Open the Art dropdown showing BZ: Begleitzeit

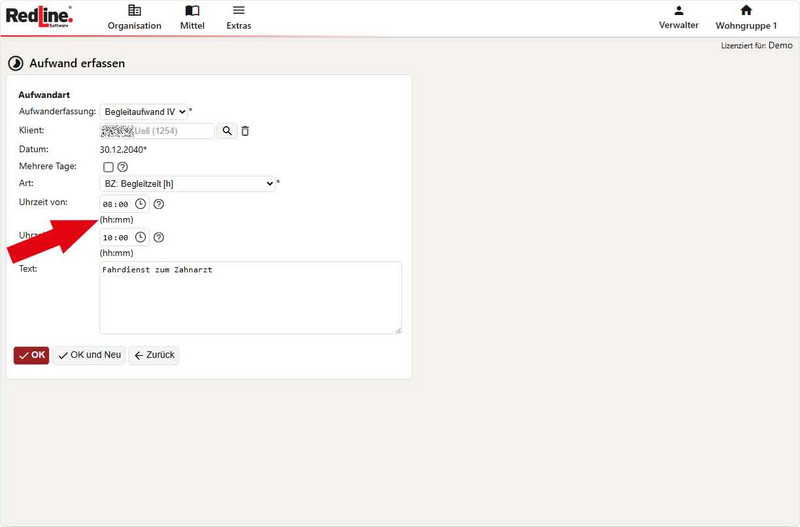pos(188,184)
